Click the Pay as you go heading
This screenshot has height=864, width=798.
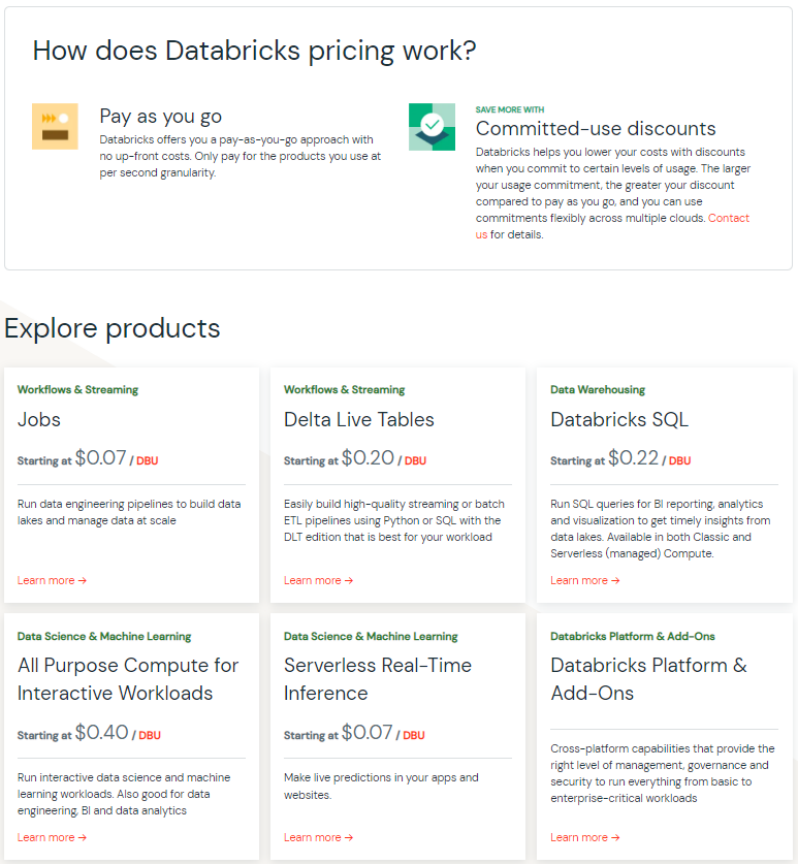(160, 116)
